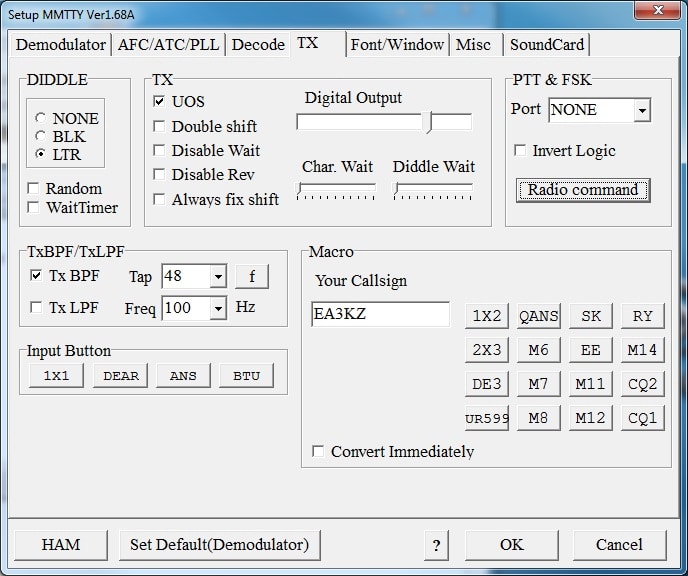
Task: Select NONE diddle radio button
Action: [41, 118]
